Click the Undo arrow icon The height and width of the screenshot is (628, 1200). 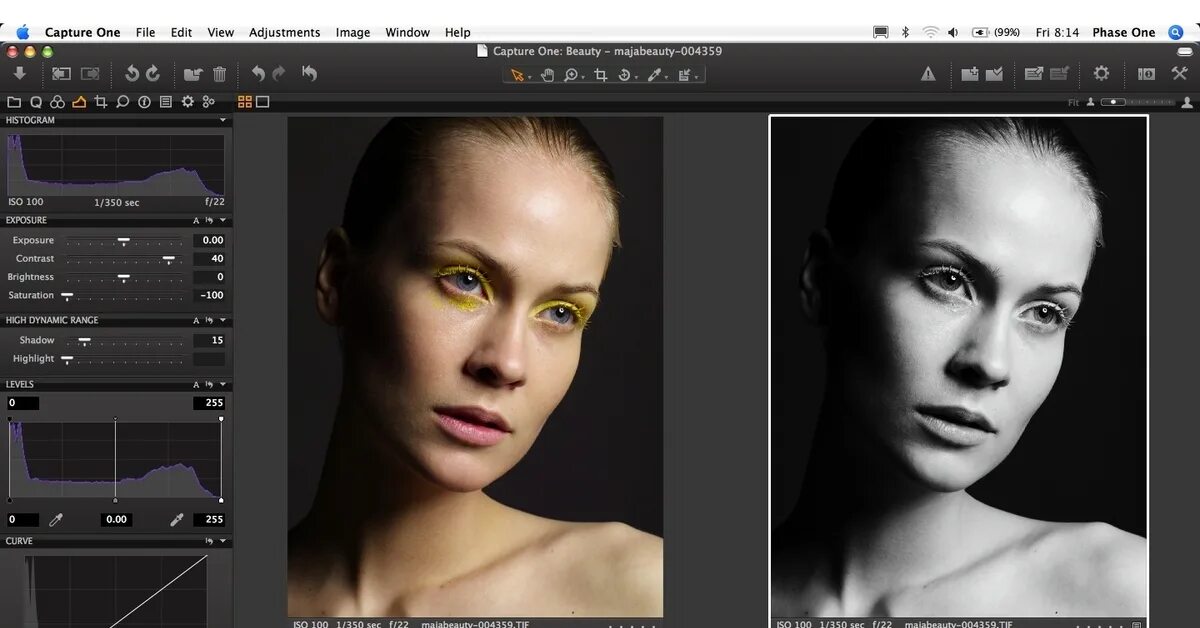click(258, 74)
